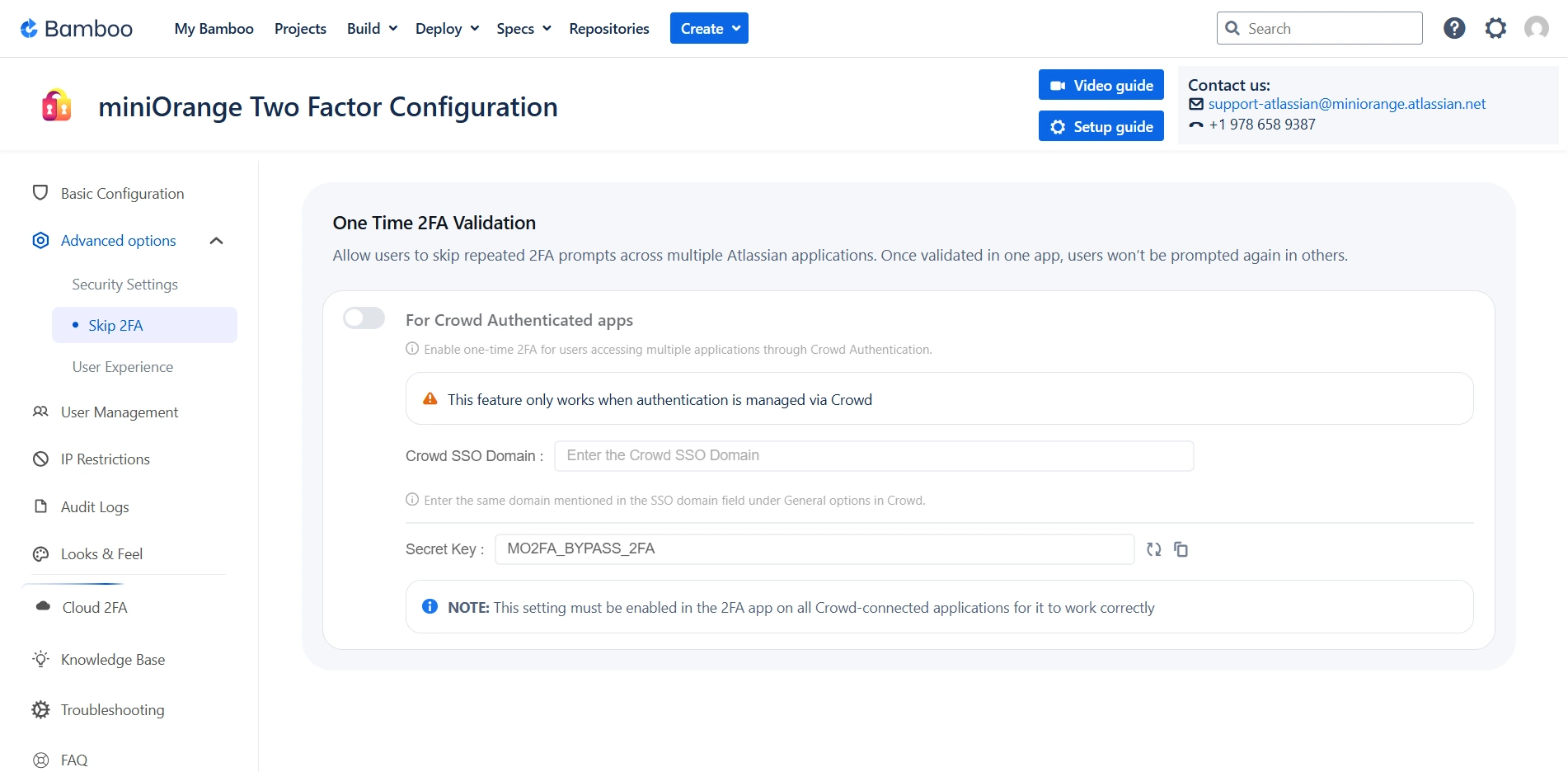Open the miniOrange plugin logo icon
This screenshot has width=1568, height=772.
55,105
